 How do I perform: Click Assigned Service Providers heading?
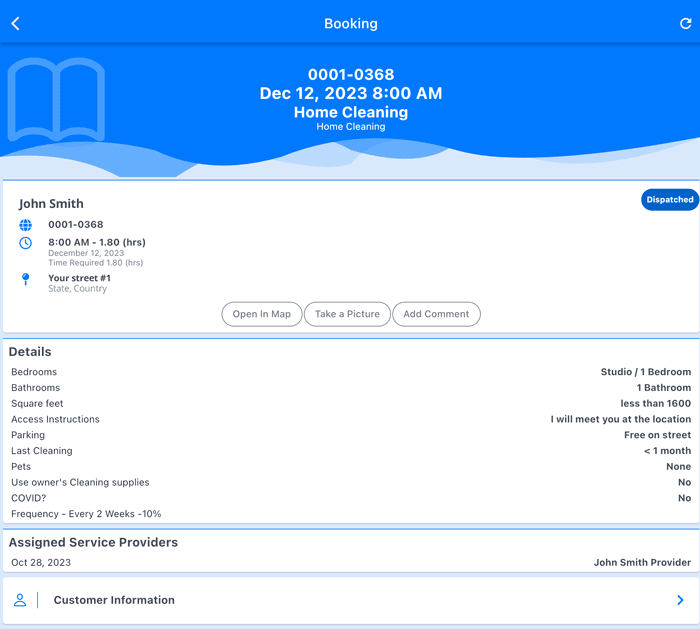(x=93, y=542)
